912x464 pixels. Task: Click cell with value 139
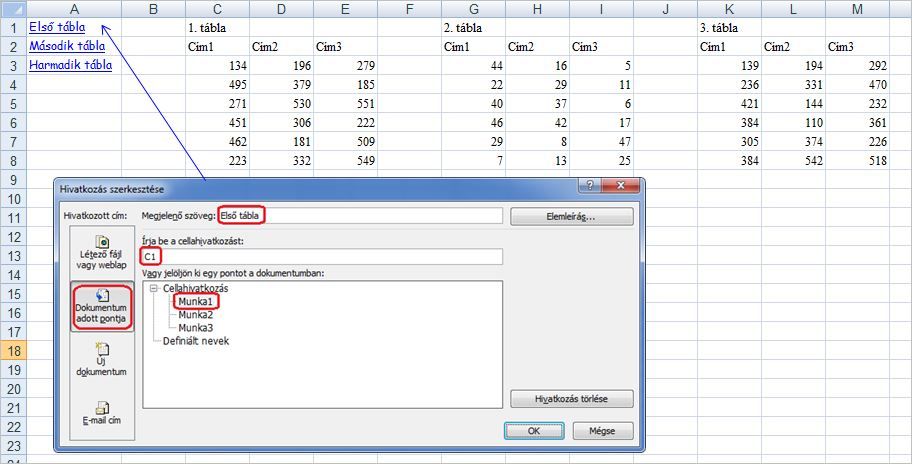(x=729, y=66)
